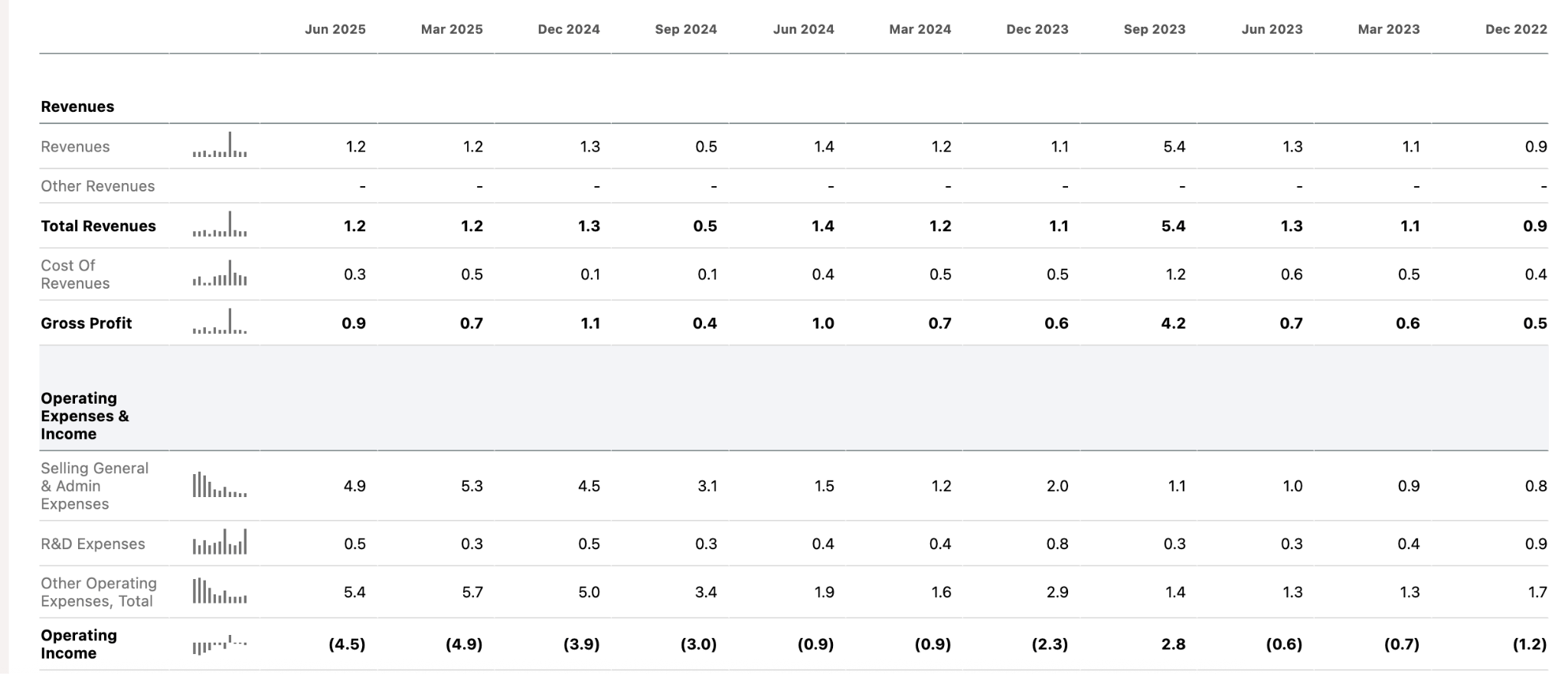The height and width of the screenshot is (674, 1568).
Task: Select the Dec 2022 column header
Action: (1515, 29)
